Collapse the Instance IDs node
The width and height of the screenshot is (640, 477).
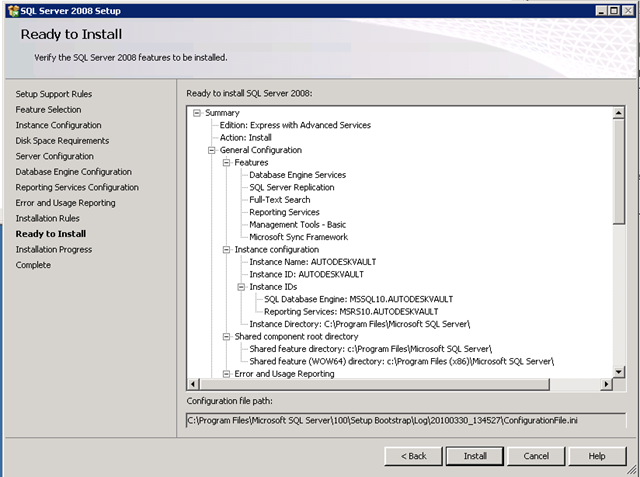pyautogui.click(x=241, y=287)
